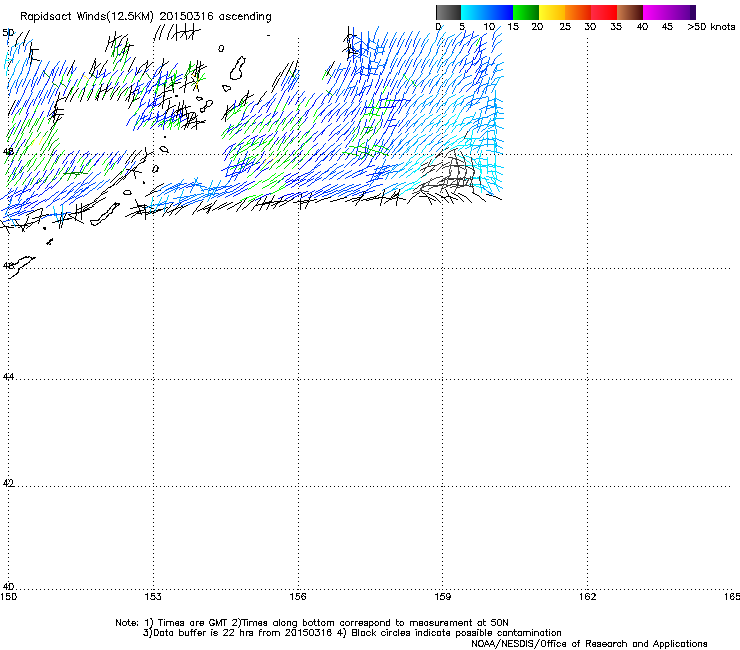This screenshot has height=650, width=740.
Task: Click the yellow 20-25 knots legend swatch
Action: click(x=552, y=12)
